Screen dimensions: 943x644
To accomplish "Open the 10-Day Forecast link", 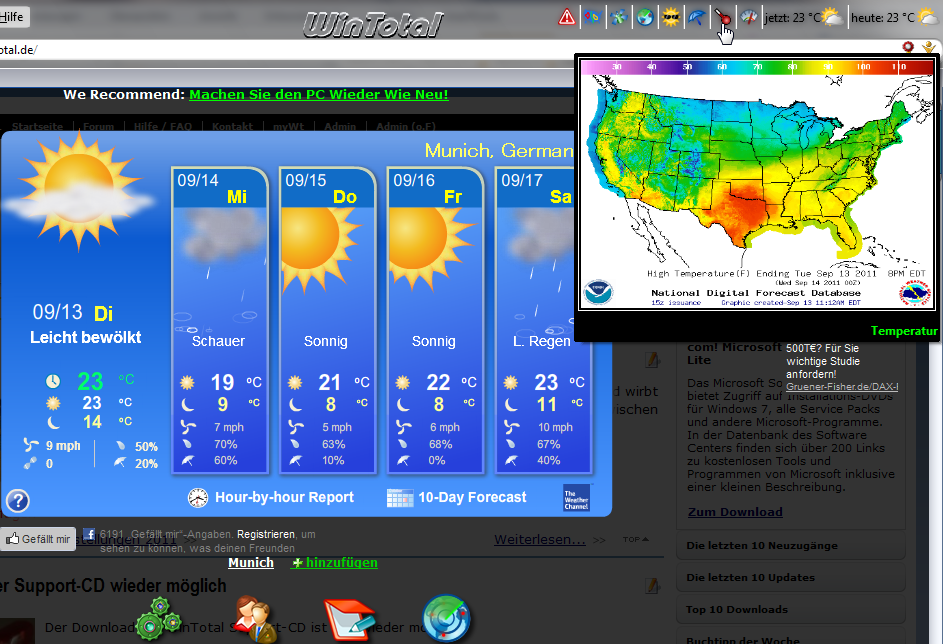I will (472, 497).
